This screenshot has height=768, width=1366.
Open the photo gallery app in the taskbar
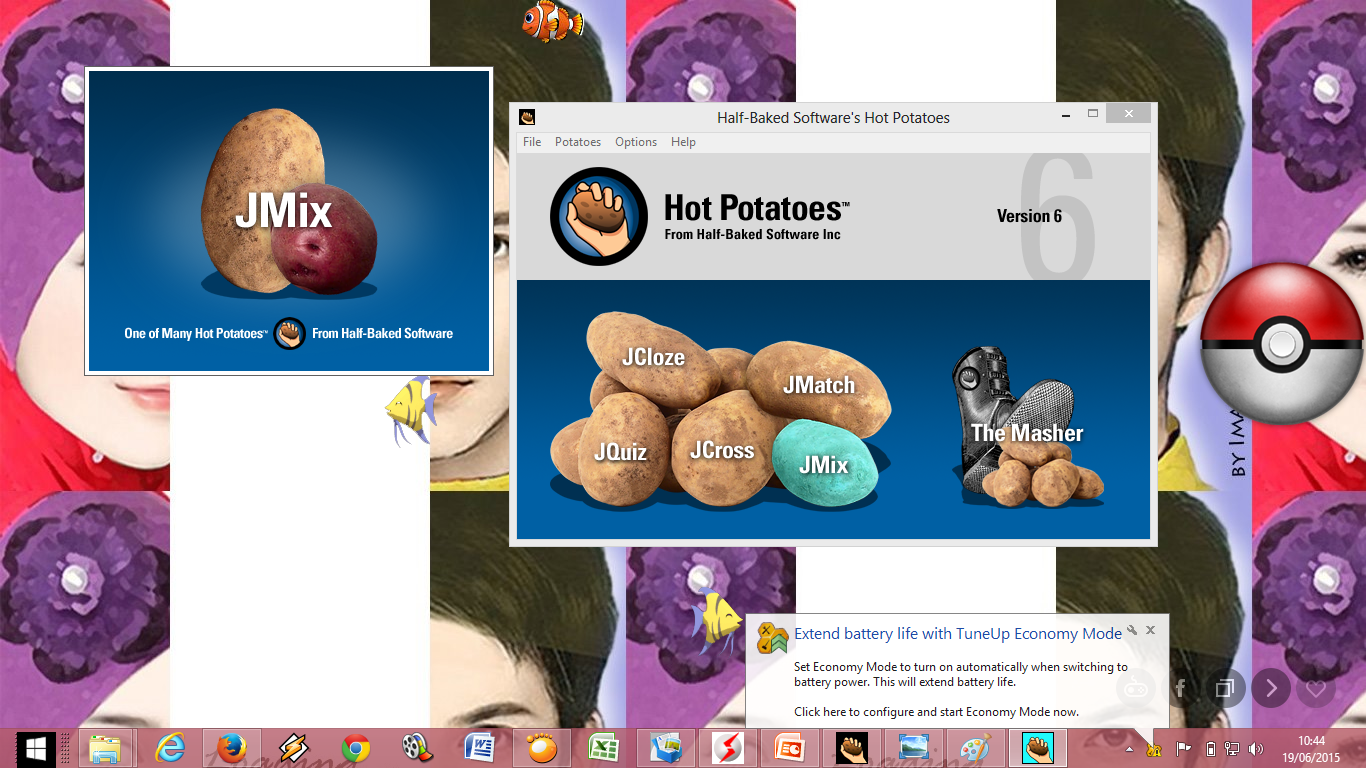[666, 748]
